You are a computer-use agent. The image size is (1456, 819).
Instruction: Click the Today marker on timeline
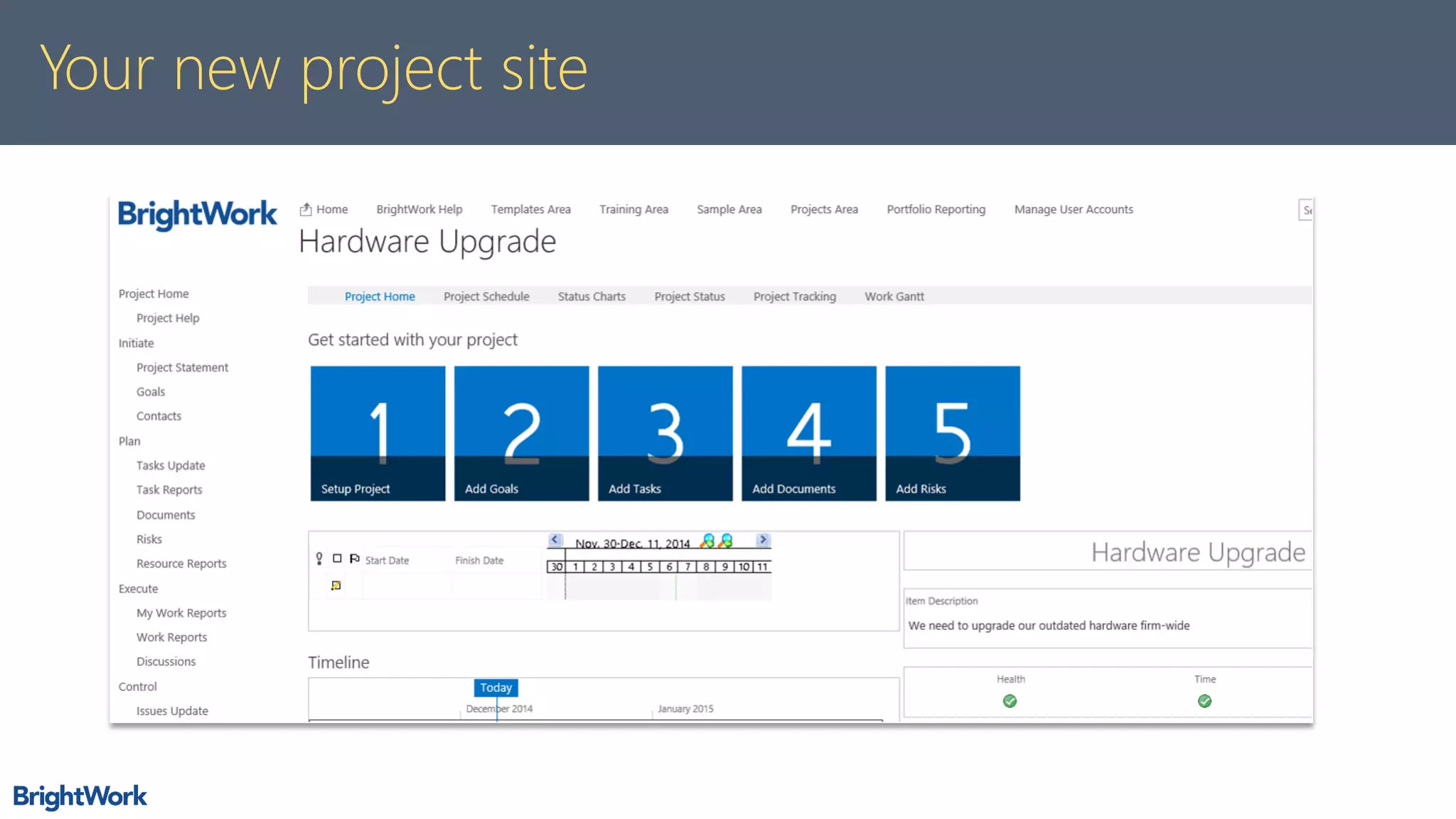496,687
